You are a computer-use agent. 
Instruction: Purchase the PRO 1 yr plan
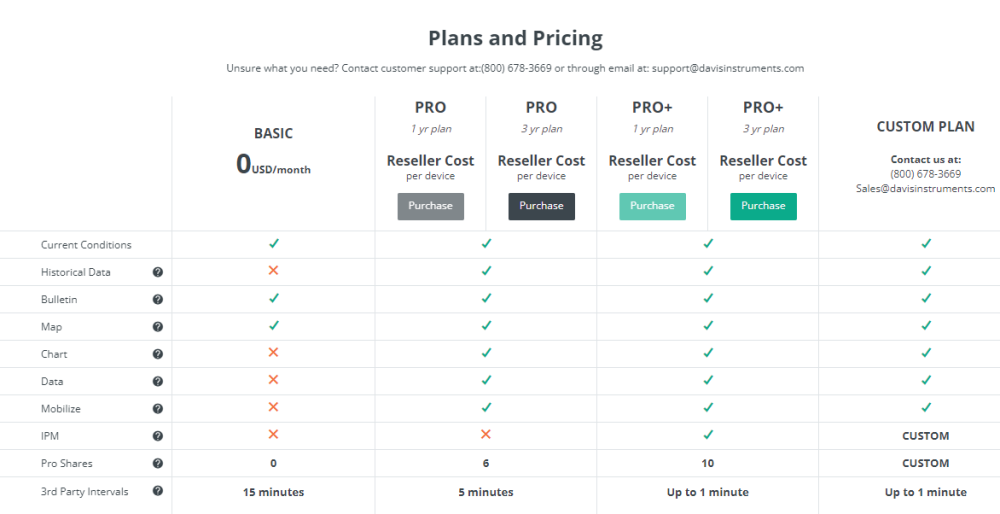pos(431,206)
